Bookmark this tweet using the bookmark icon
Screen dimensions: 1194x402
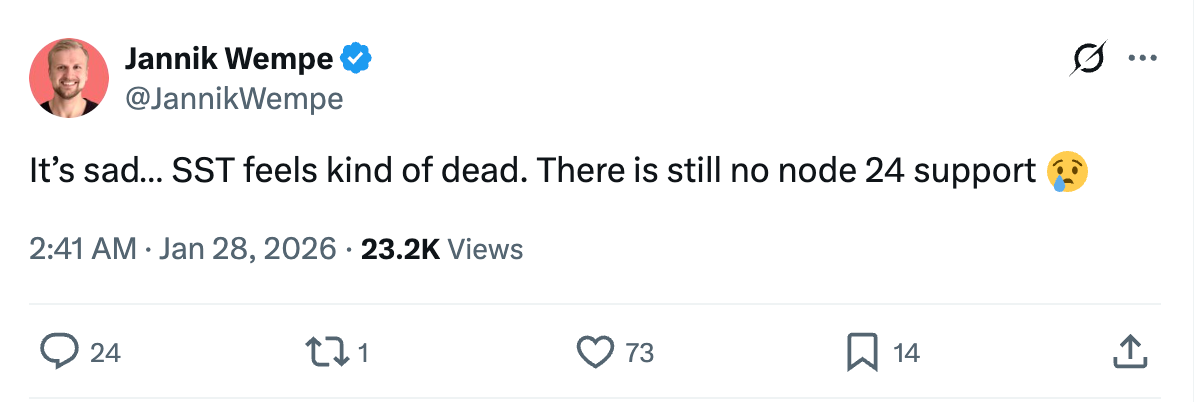point(862,351)
